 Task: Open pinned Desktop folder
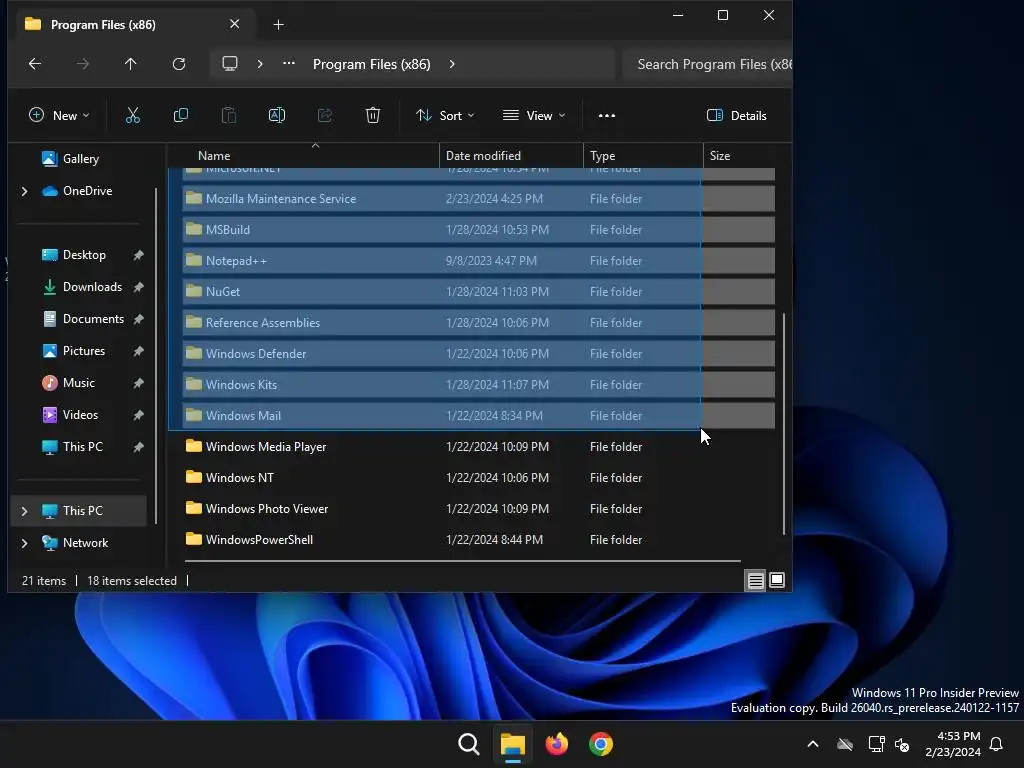pyautogui.click(x=84, y=255)
